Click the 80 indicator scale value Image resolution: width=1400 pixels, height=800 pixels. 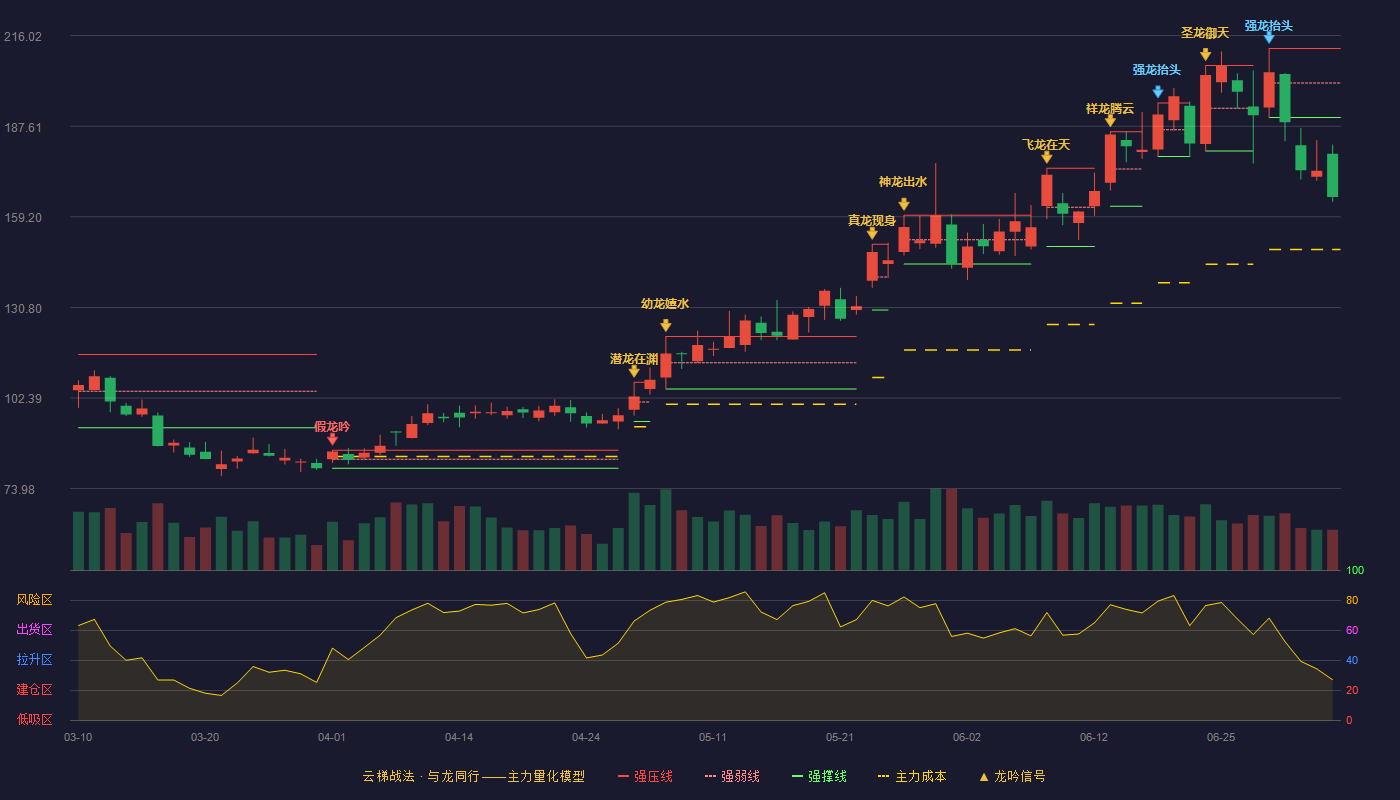click(1352, 600)
